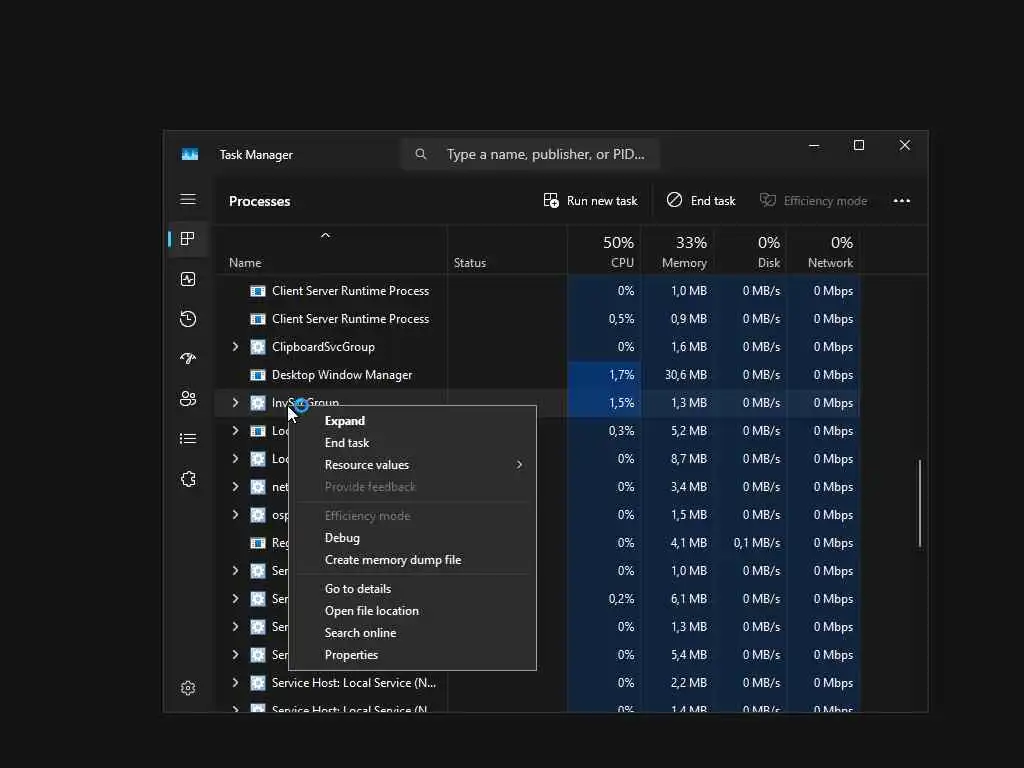Expand the row with 6,1 MB memory

click(235, 599)
